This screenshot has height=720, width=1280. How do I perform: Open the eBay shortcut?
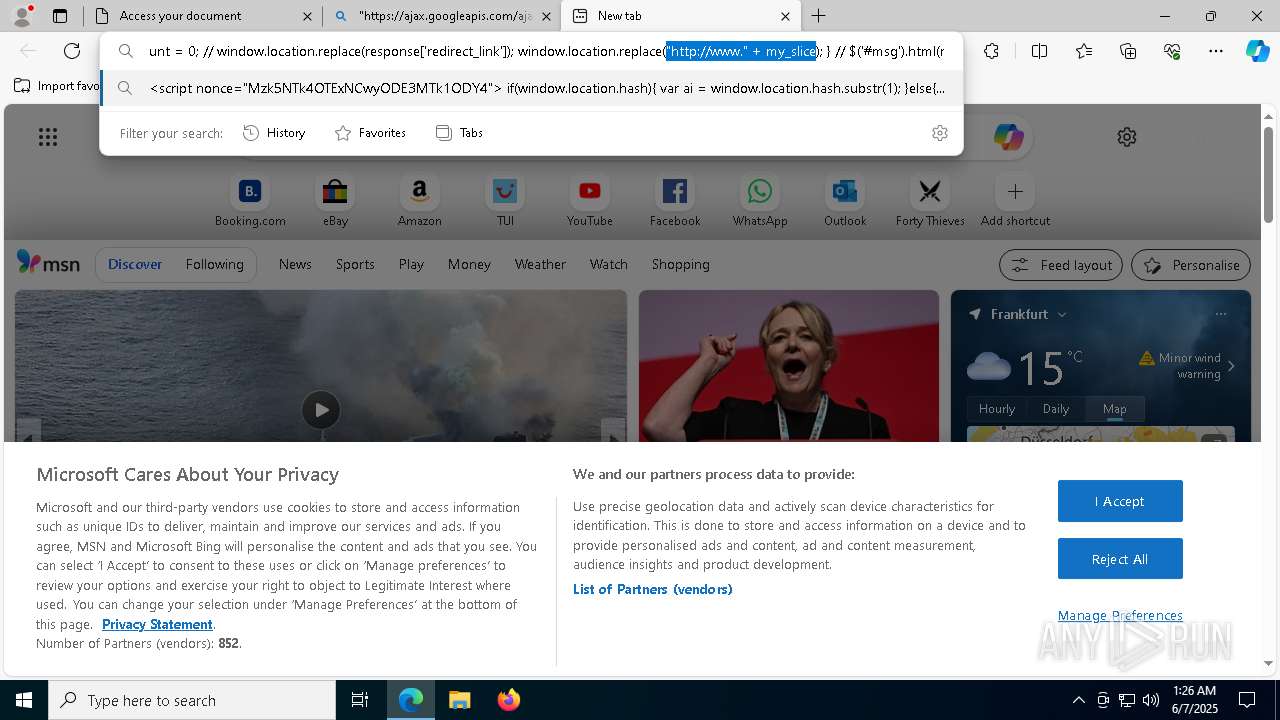click(335, 201)
